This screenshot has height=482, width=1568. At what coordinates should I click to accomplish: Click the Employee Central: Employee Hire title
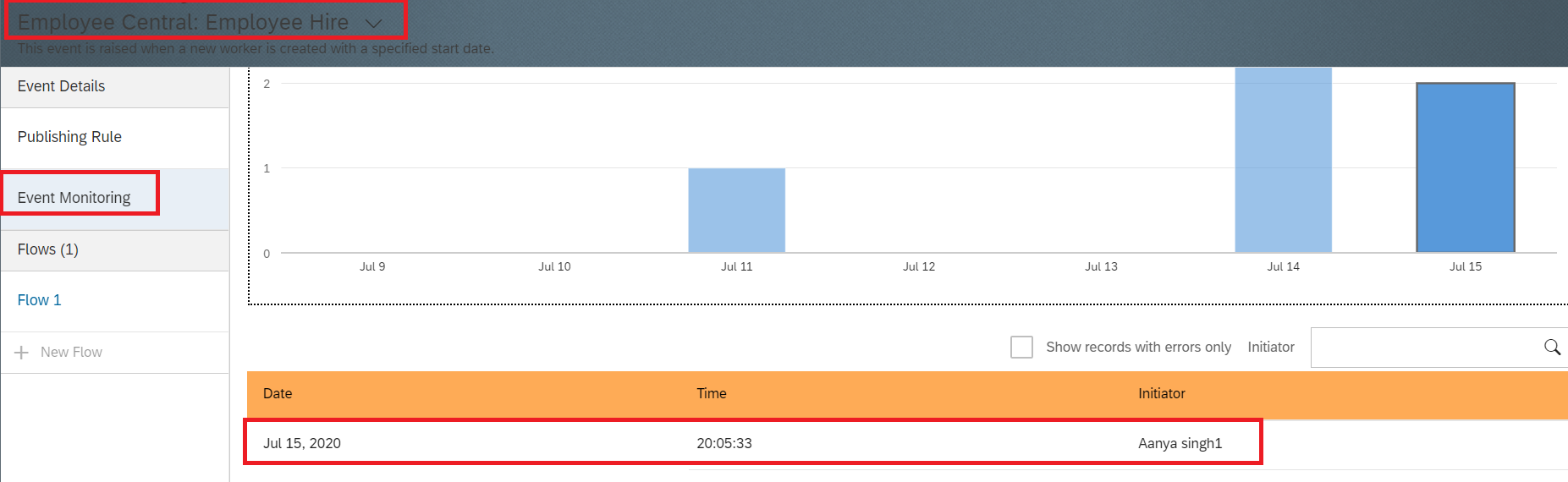point(183,22)
